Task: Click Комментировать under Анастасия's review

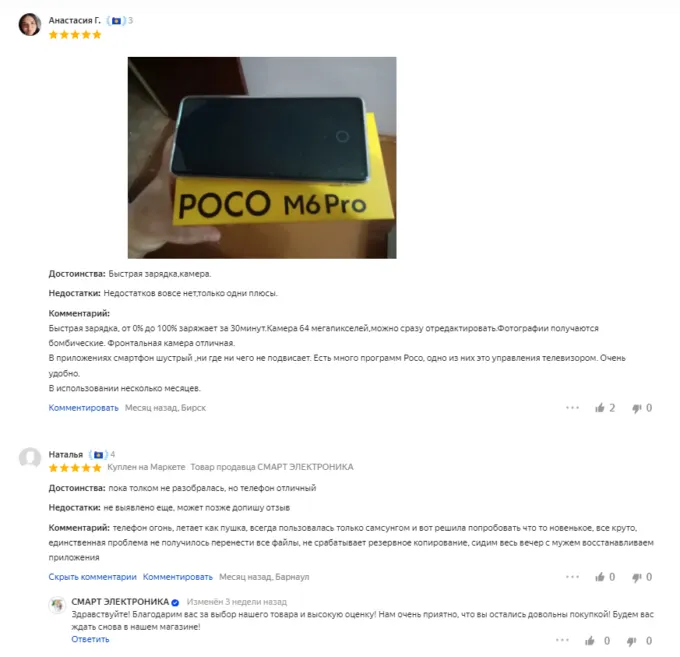Action: [83, 408]
